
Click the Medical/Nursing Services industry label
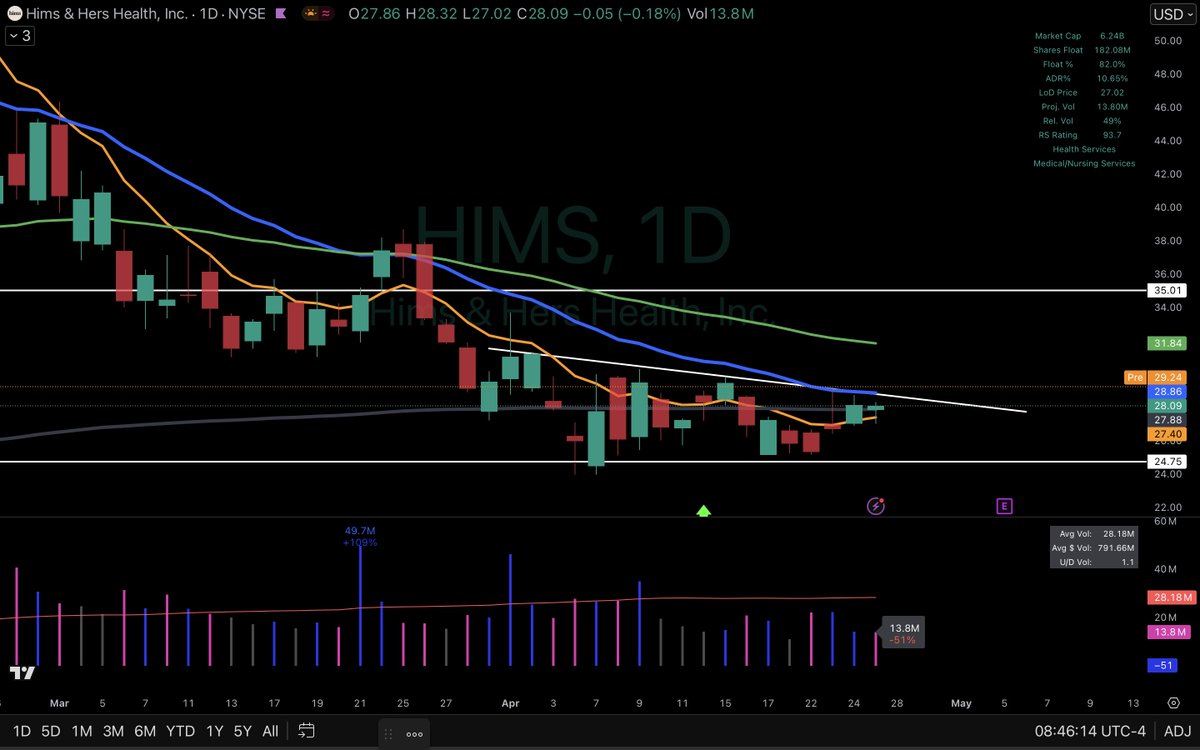1084,163
